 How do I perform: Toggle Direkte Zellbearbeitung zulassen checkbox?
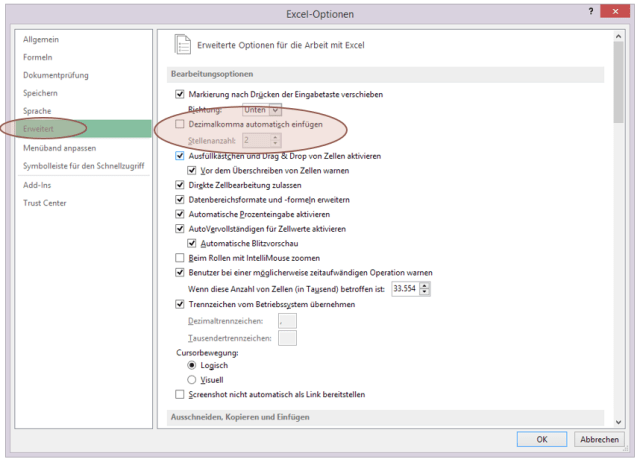coord(180,186)
